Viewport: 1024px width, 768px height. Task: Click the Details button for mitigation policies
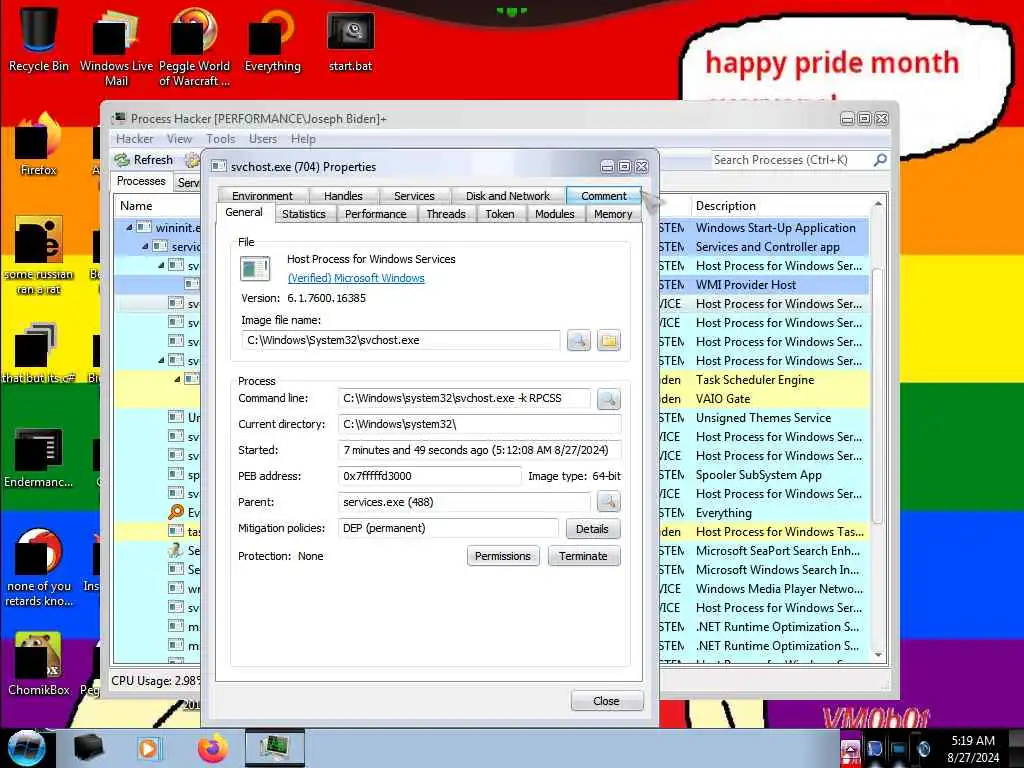coord(592,529)
